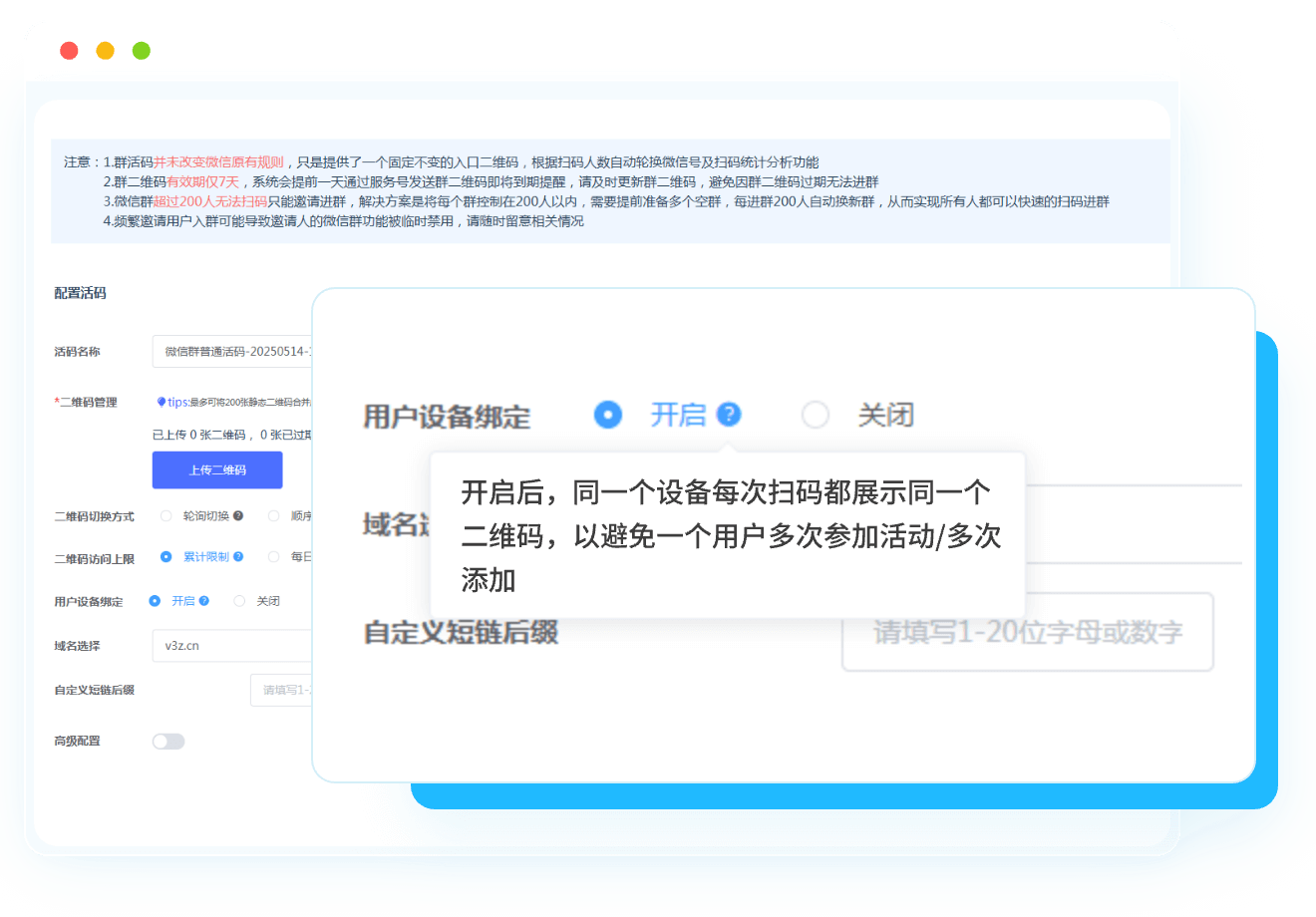Click the green window traffic light dot

pyautogui.click(x=141, y=50)
